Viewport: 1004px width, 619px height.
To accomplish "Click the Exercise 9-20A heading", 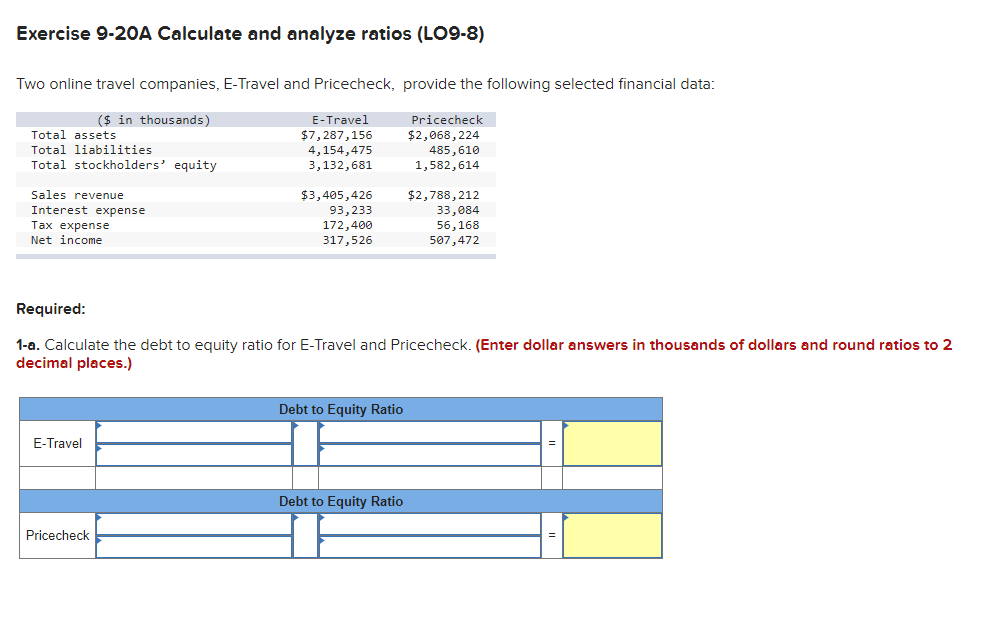I will (x=250, y=33).
